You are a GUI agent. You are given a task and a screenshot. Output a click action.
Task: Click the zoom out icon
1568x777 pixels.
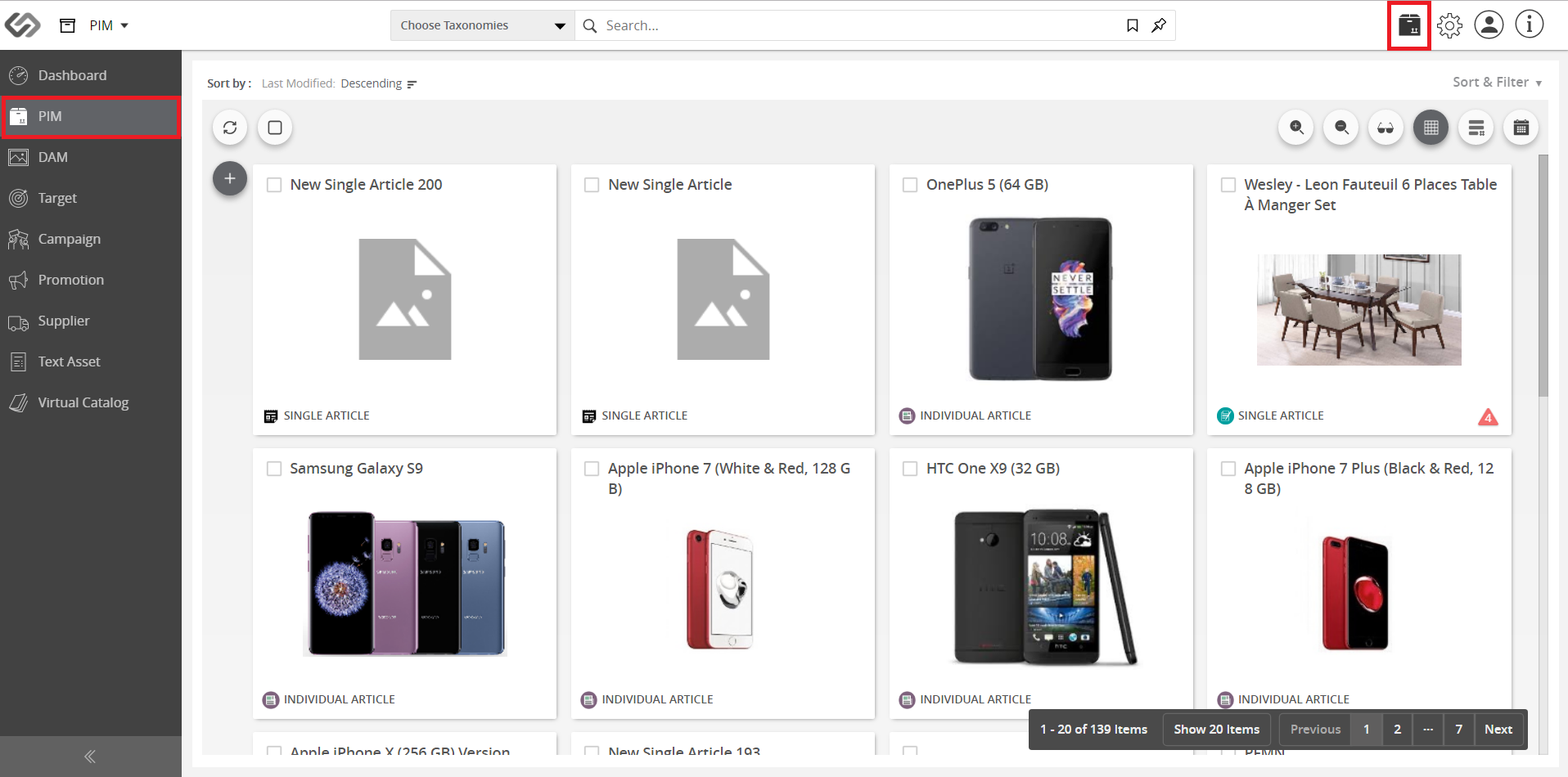(1341, 128)
